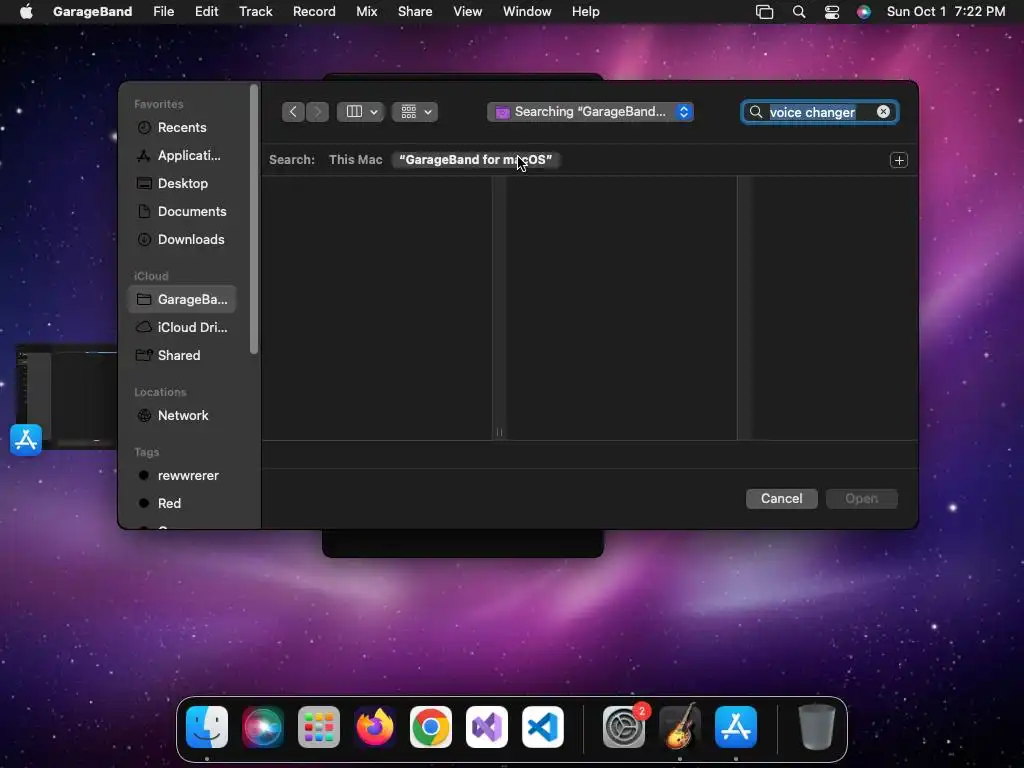Open the Mix menu
Screen dimensions: 1024x768
(366, 12)
